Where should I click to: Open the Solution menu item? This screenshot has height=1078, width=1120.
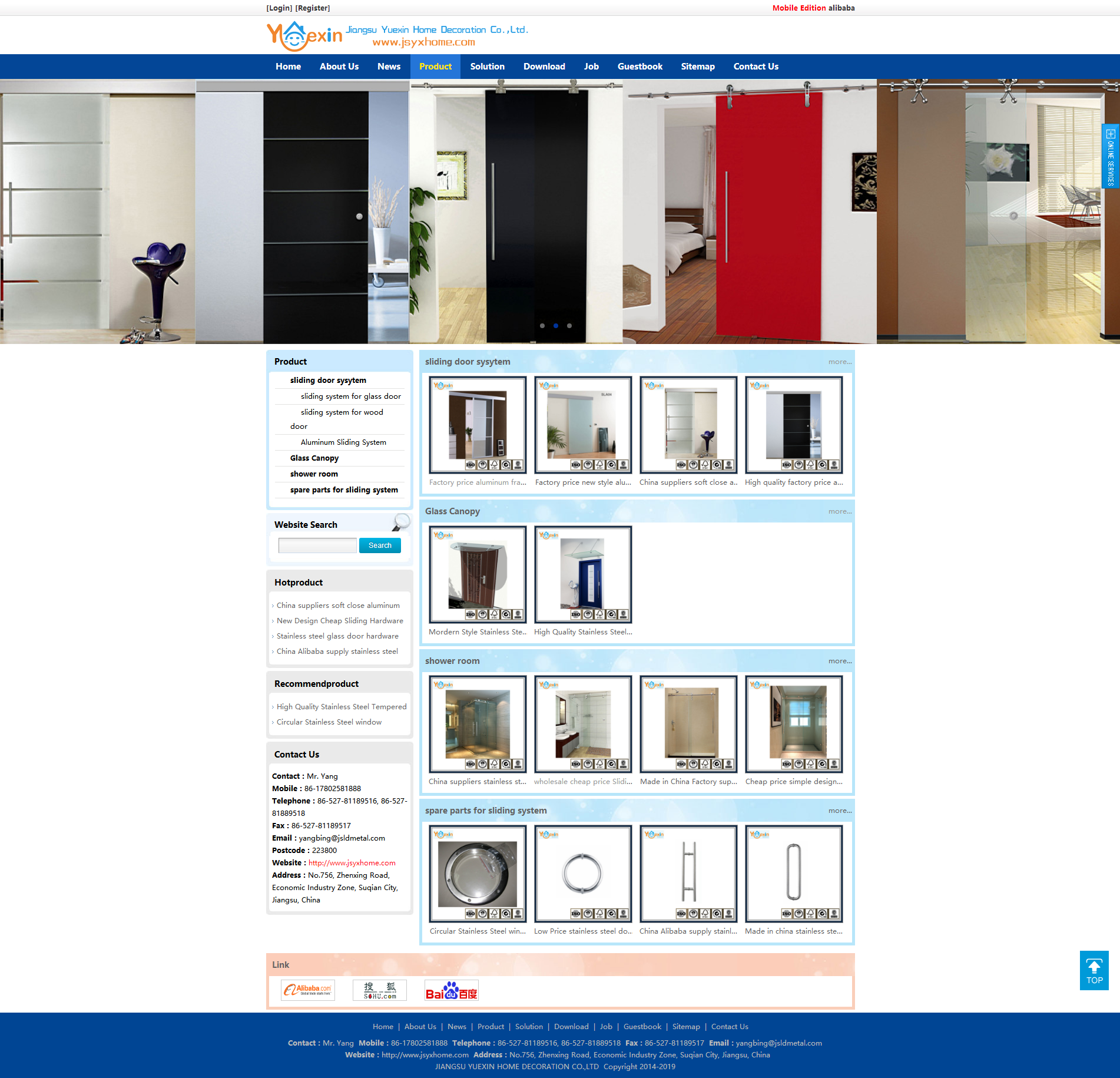click(x=487, y=67)
